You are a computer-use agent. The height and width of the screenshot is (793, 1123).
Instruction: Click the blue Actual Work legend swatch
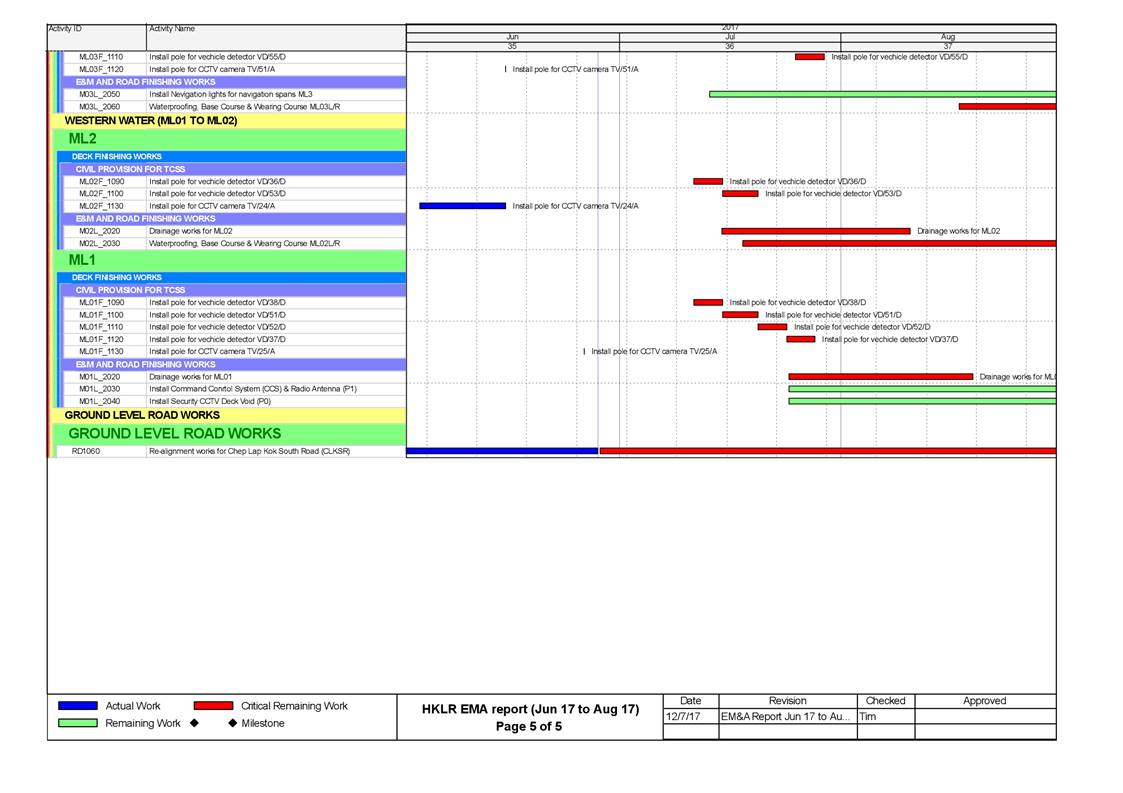pos(78,706)
